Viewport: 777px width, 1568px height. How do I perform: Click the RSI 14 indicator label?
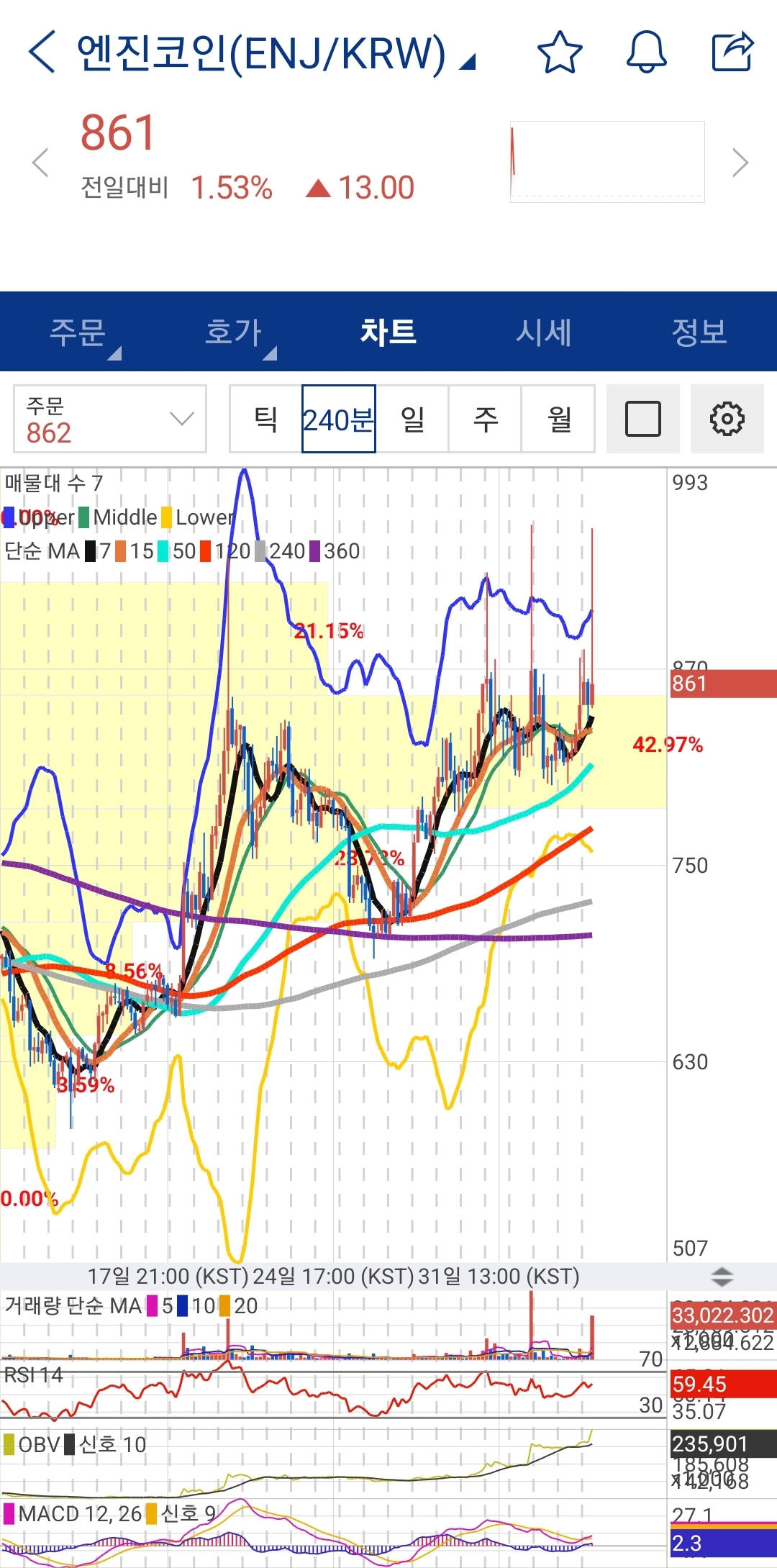click(34, 1376)
